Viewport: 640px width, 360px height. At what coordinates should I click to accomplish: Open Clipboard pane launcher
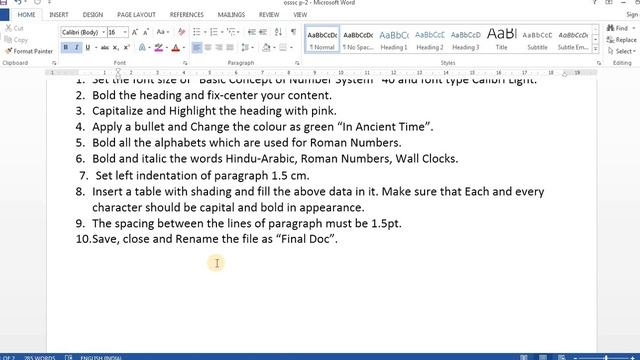[x=54, y=63]
